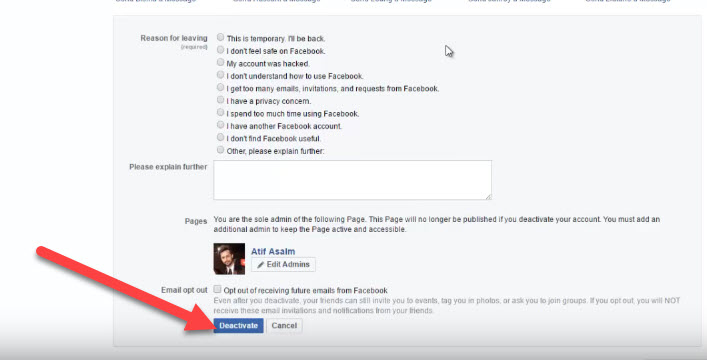Select 'This is temporary. I'll be back.' reason
Viewport: 707px width, 360px height.
click(220, 37)
